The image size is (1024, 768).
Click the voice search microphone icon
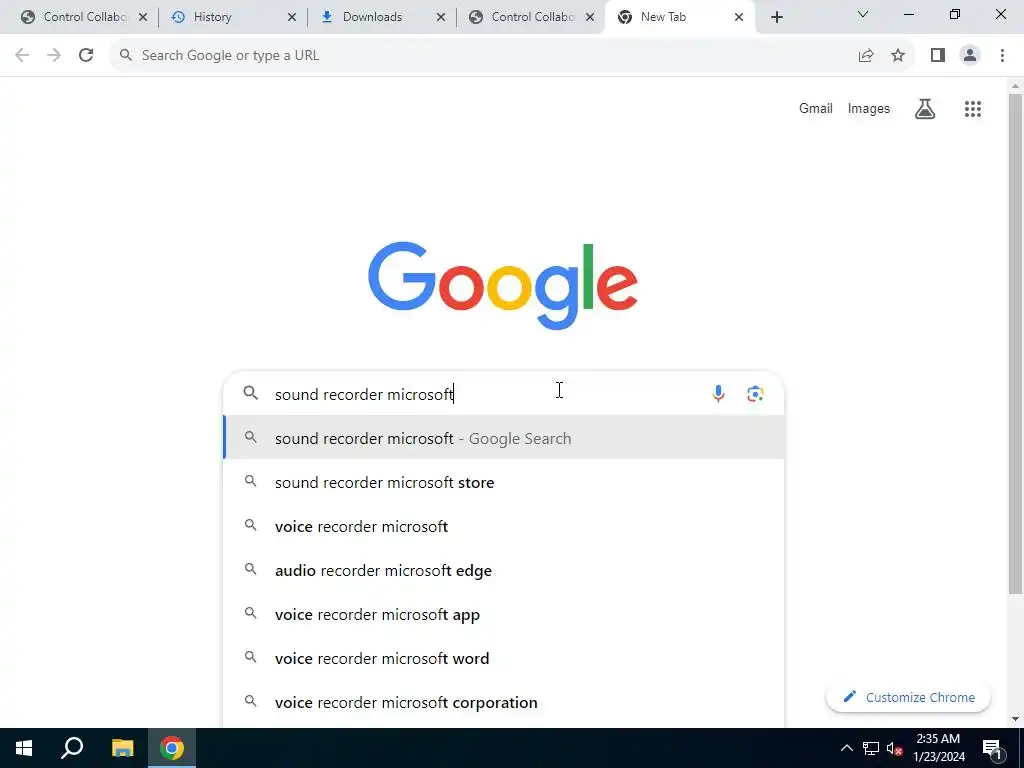pos(718,393)
